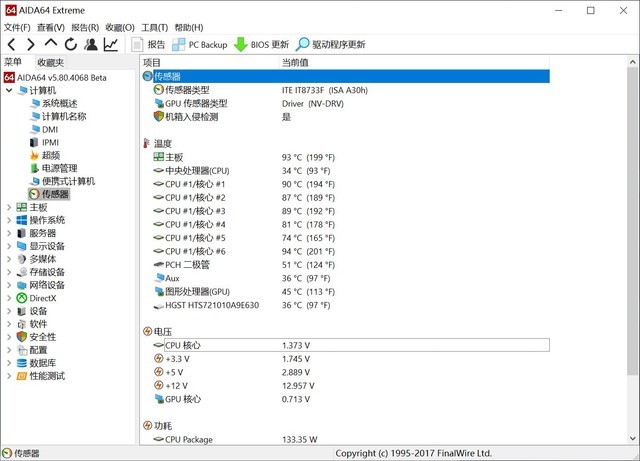The width and height of the screenshot is (640, 461).
Task: Open the 查看(V) menu
Action: click(x=51, y=27)
